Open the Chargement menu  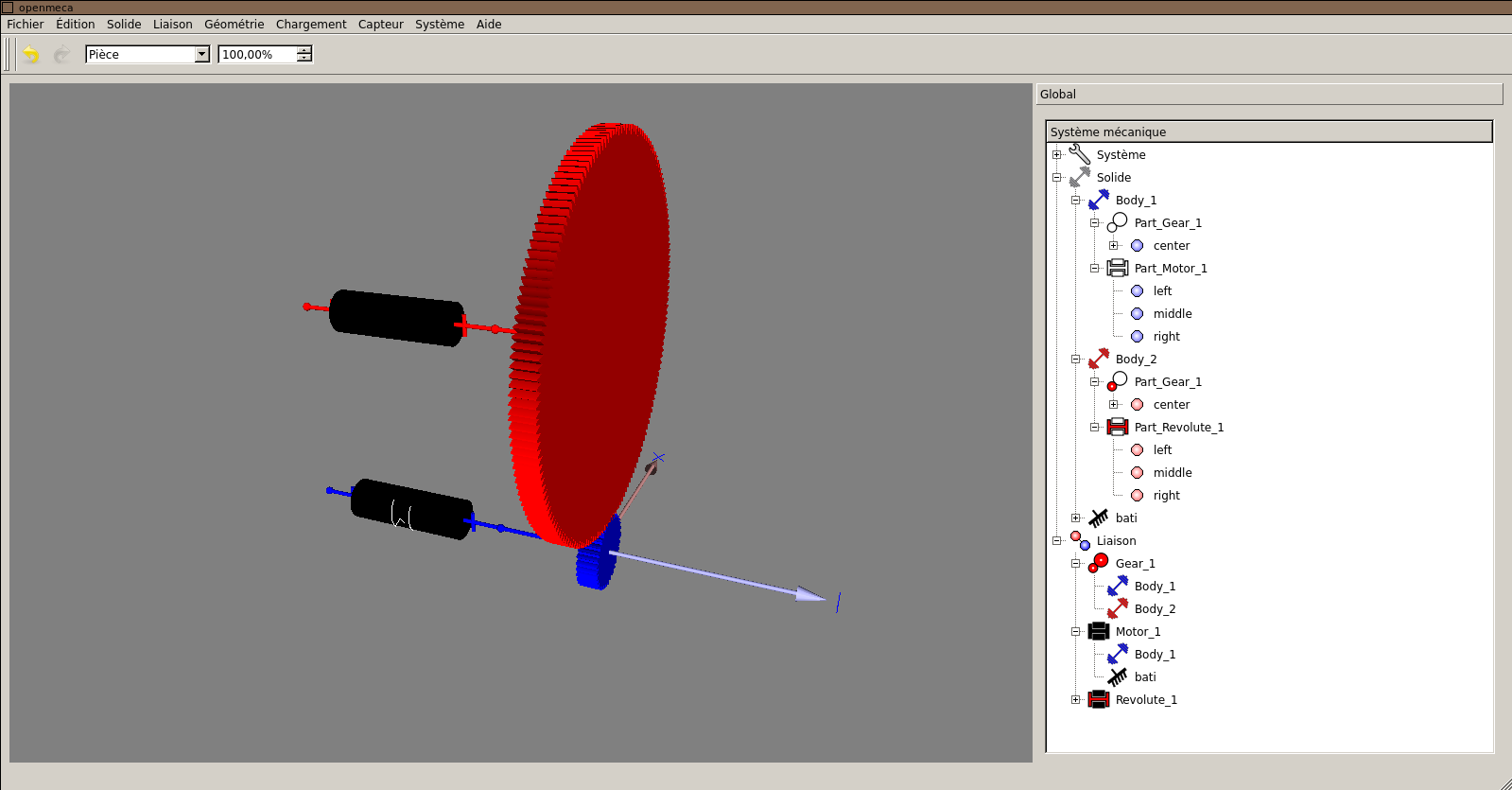[311, 25]
